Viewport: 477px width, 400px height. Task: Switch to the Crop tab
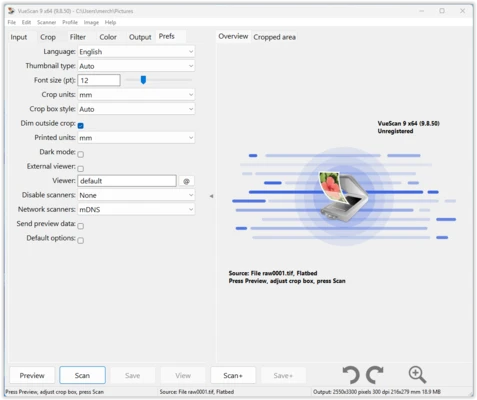coord(48,37)
